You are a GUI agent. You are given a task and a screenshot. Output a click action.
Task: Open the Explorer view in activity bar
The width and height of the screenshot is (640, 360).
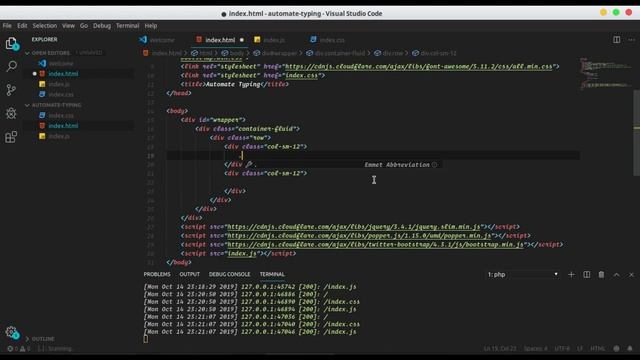(11, 43)
